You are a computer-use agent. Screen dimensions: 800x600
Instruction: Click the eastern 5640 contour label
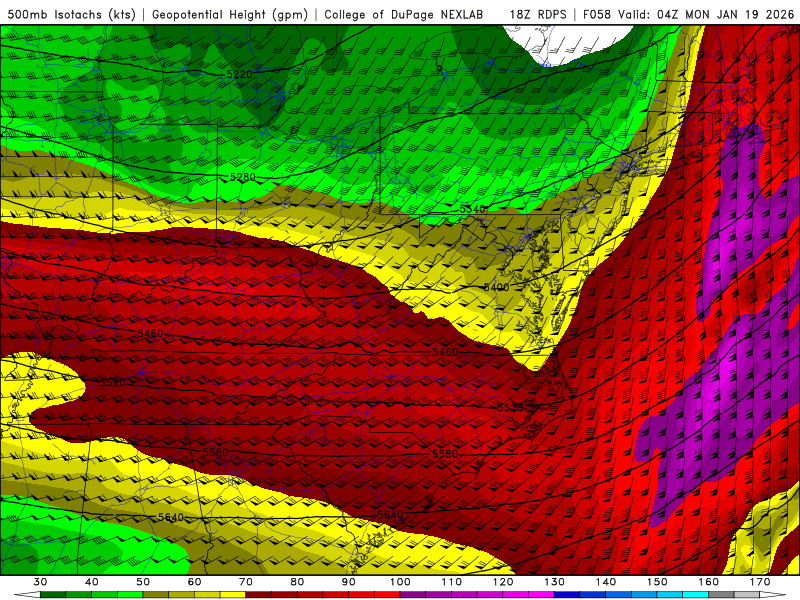(x=390, y=515)
